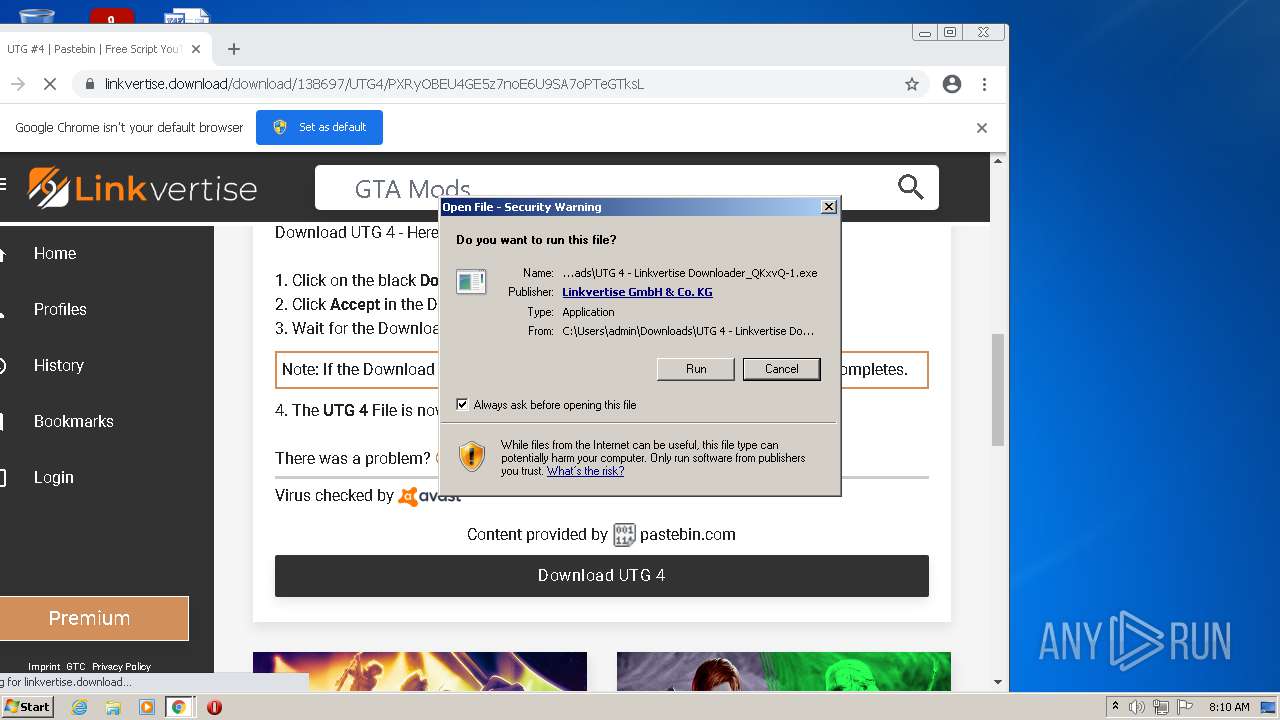Click the right green game thumbnail
Viewport: 1280px width, 720px height.
784,671
